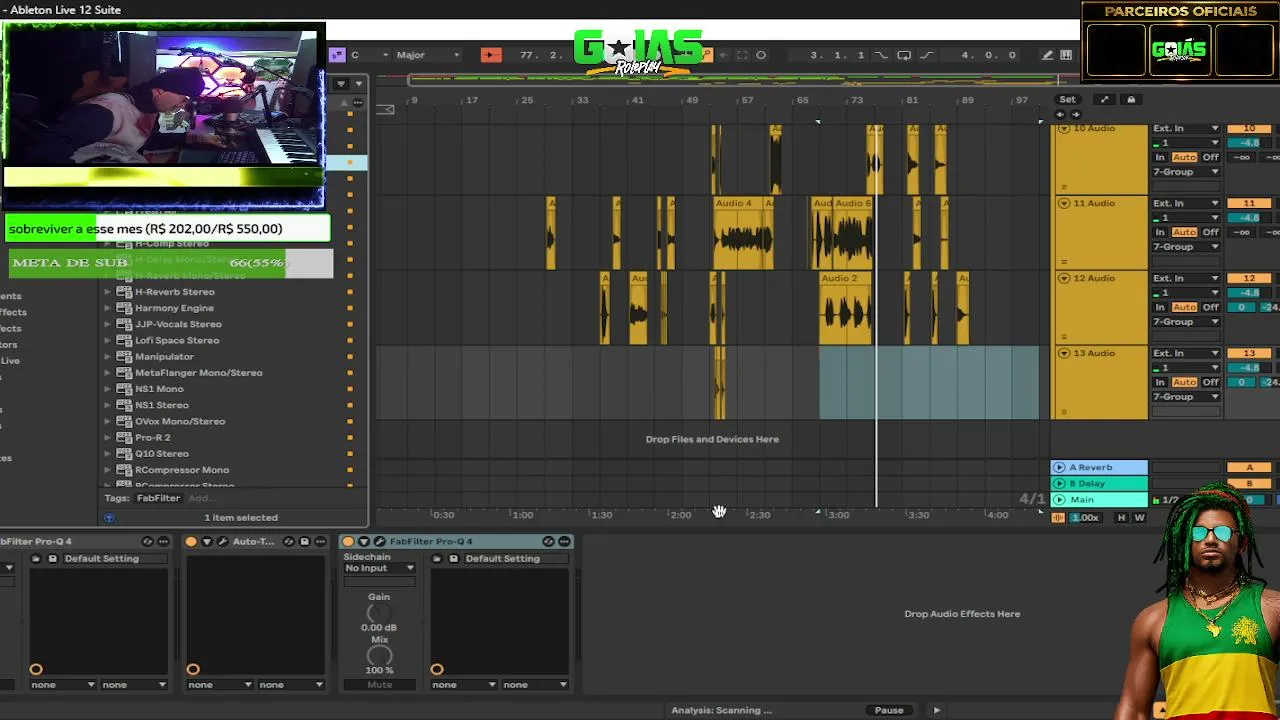
Task: Set track 12 Audio monitor to Off
Action: (1210, 307)
